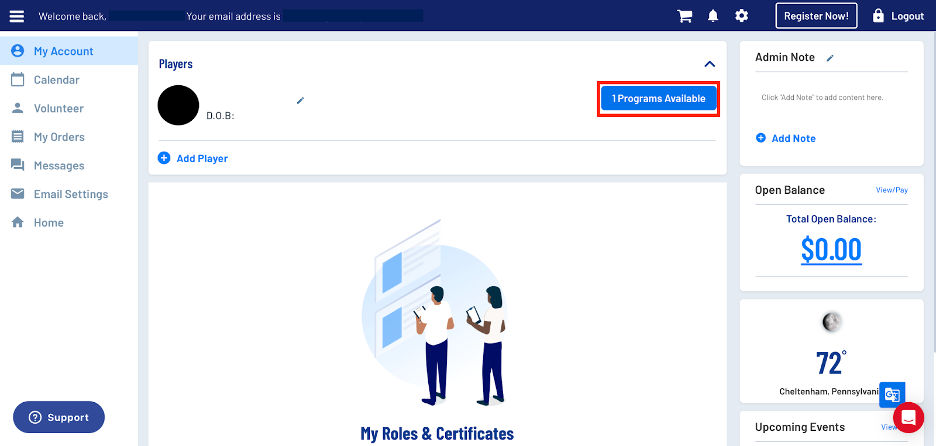Click the pencil icon beside player name
Viewport: 936px width, 446px height.
(300, 100)
